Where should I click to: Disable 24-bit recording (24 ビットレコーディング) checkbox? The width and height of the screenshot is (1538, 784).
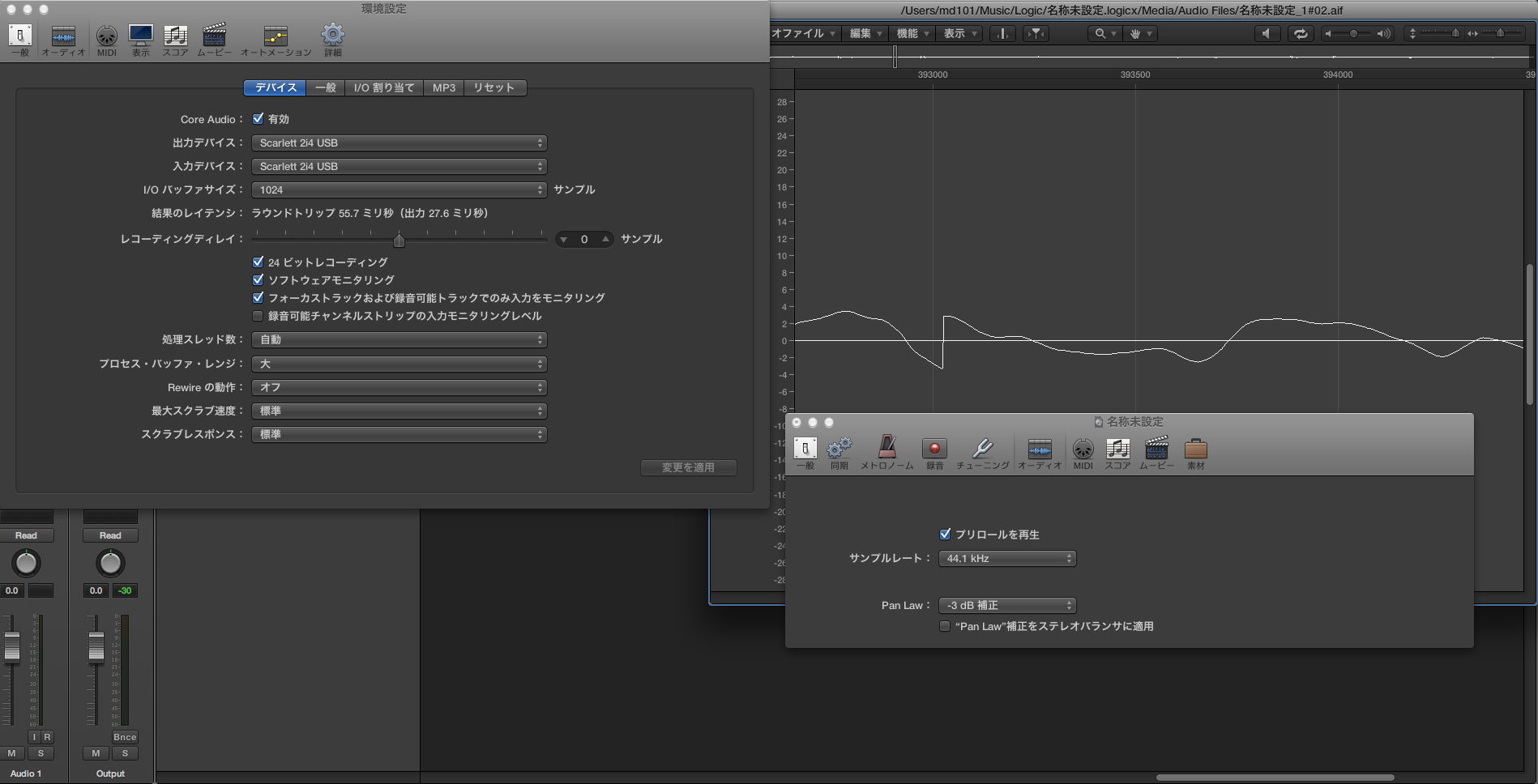click(x=258, y=262)
